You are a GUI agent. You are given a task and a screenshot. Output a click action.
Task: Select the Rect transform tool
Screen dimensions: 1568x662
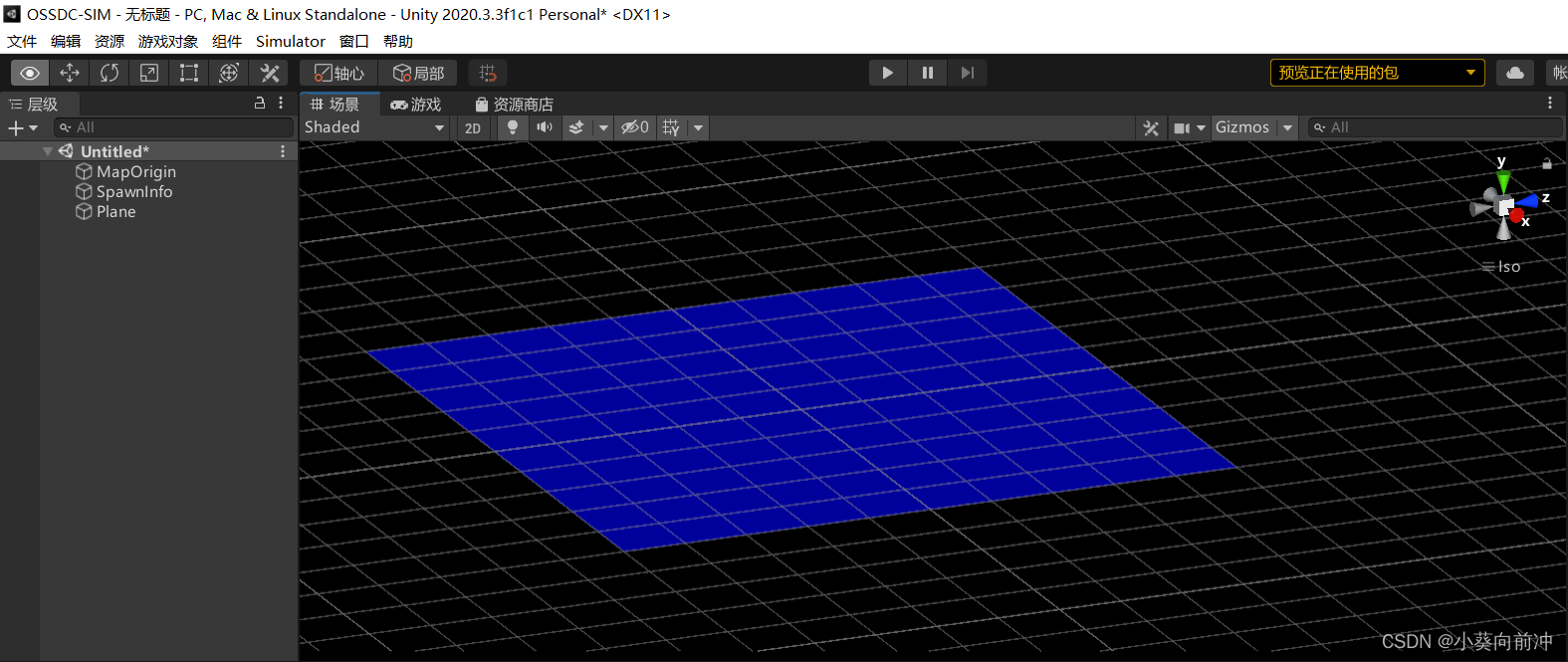[189, 73]
